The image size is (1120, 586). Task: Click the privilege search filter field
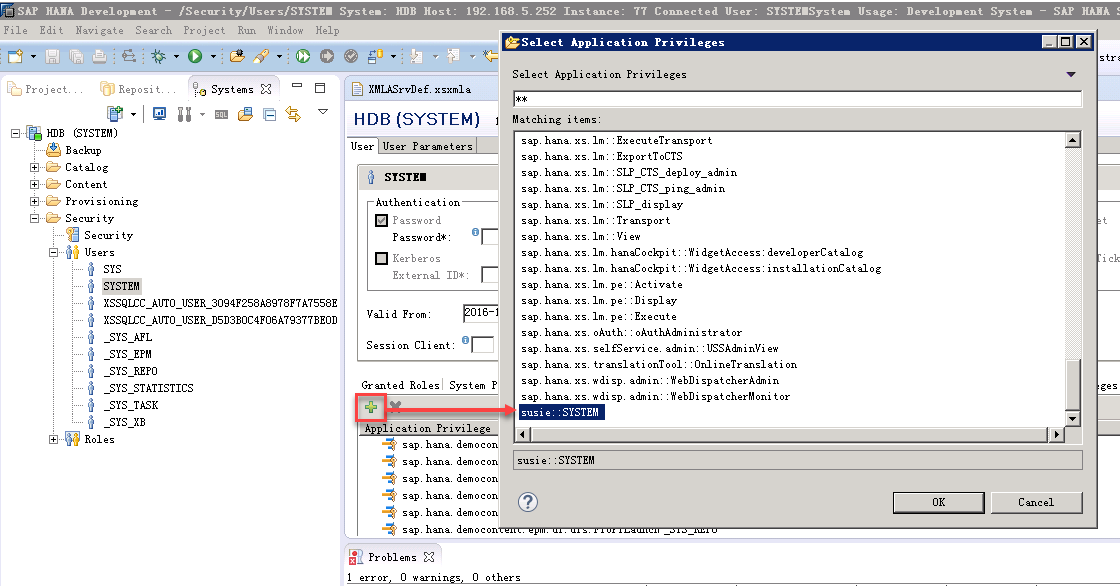(796, 99)
